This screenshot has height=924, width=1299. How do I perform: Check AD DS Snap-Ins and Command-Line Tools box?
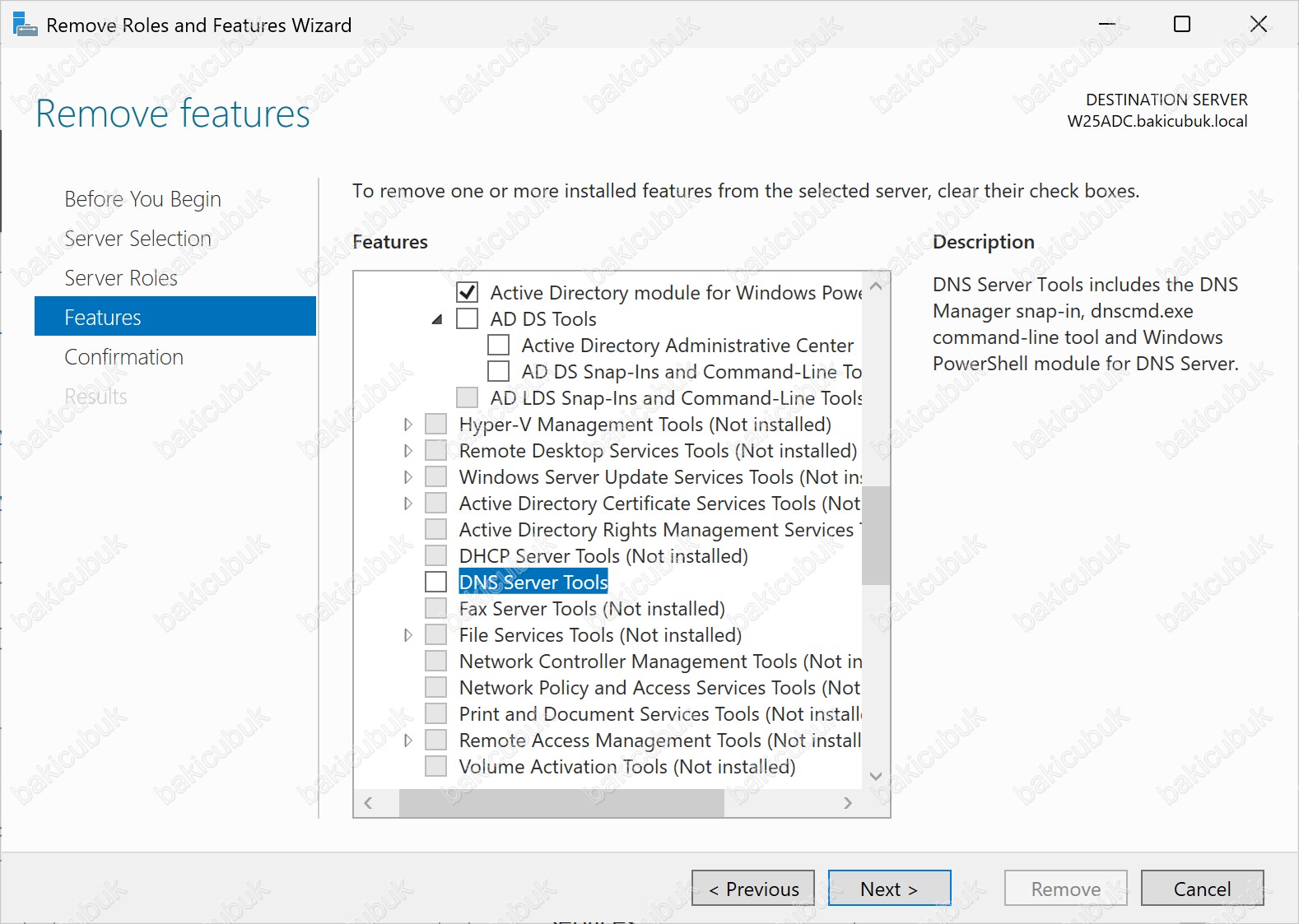[498, 371]
